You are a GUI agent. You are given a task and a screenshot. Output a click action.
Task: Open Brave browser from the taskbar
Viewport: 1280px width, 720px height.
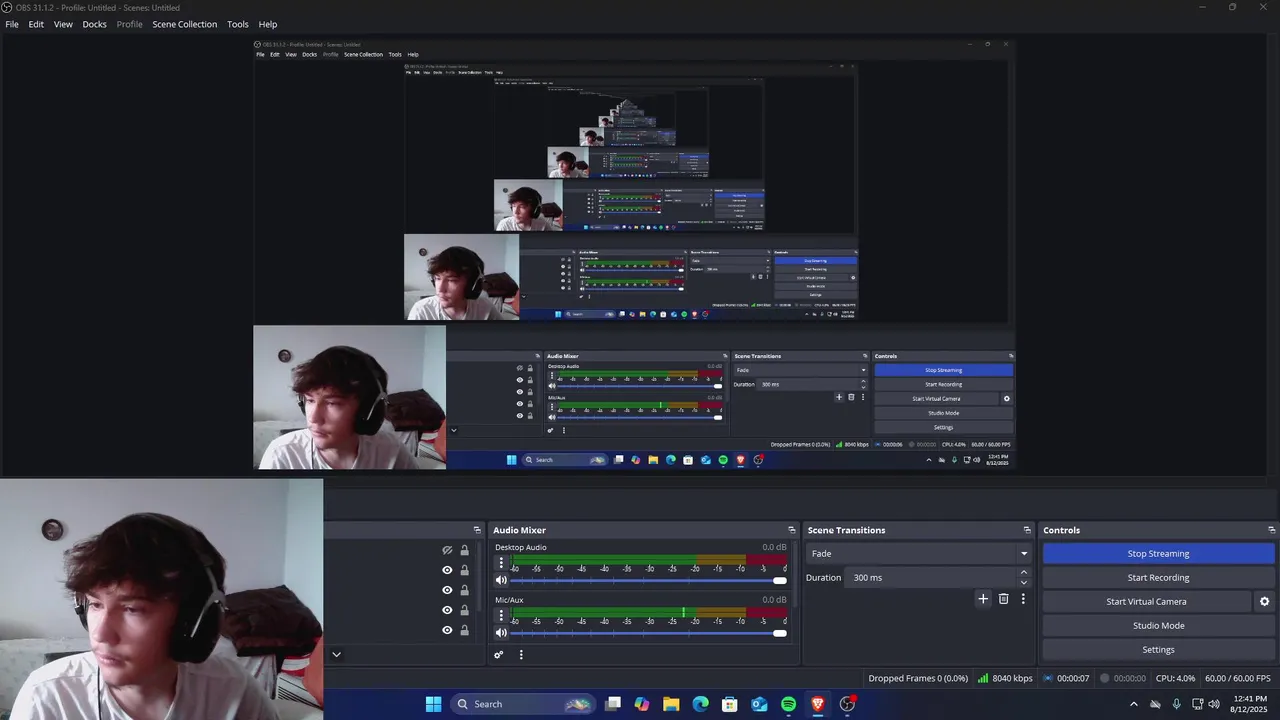coord(818,704)
